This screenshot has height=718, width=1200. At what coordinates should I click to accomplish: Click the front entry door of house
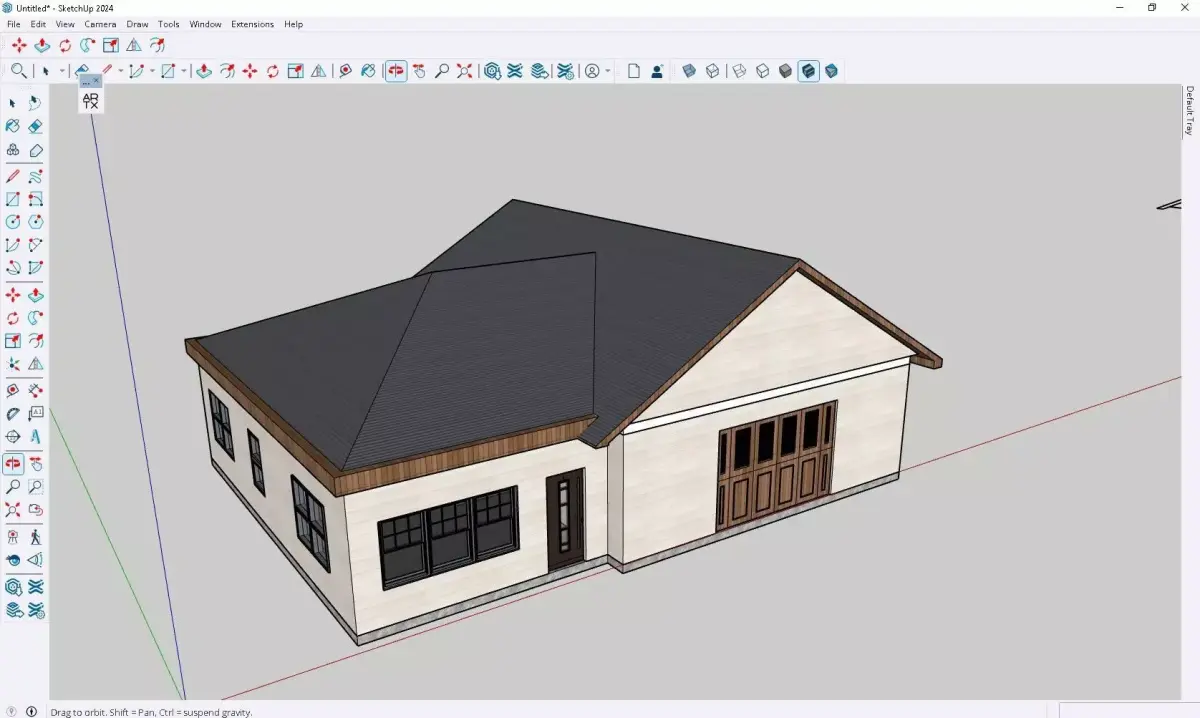[x=565, y=521]
